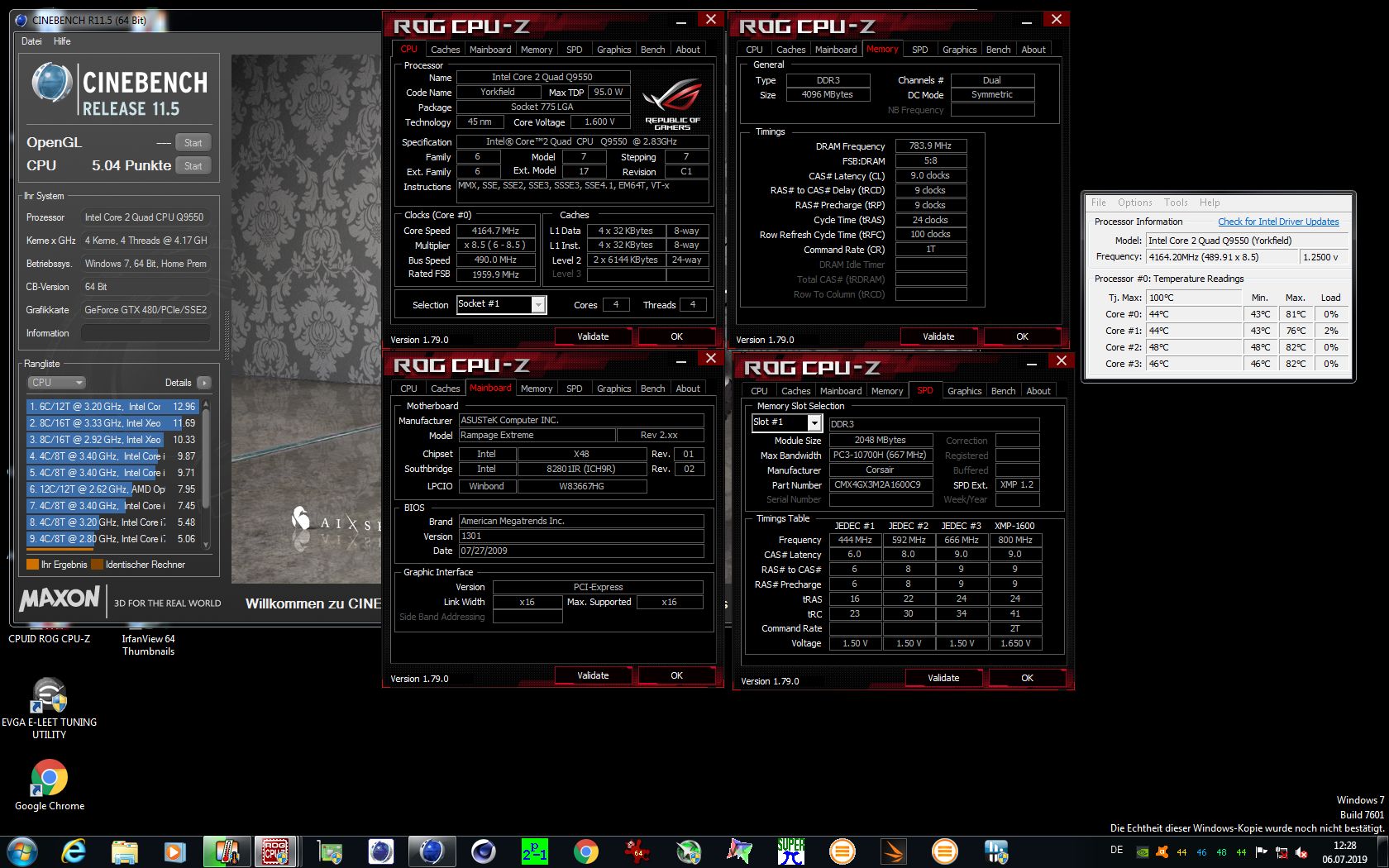
Task: Select ranking row 6 12C/12T AMD Opteron
Action: click(x=112, y=489)
